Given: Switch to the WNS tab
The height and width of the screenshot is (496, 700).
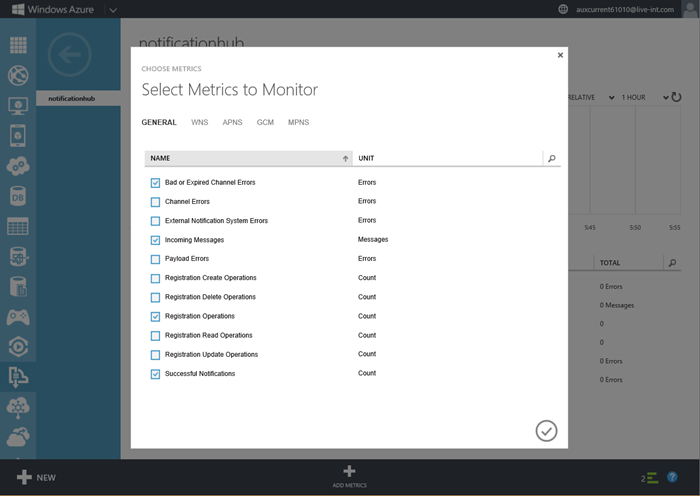Looking at the screenshot, I should pyautogui.click(x=200, y=122).
